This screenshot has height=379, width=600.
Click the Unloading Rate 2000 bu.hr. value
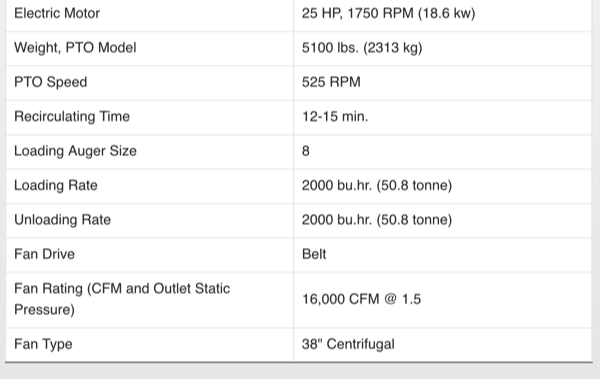point(377,220)
